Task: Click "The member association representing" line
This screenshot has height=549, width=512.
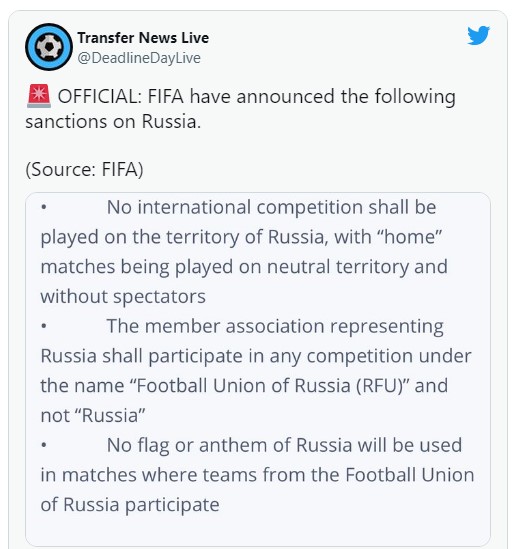Action: (275, 326)
